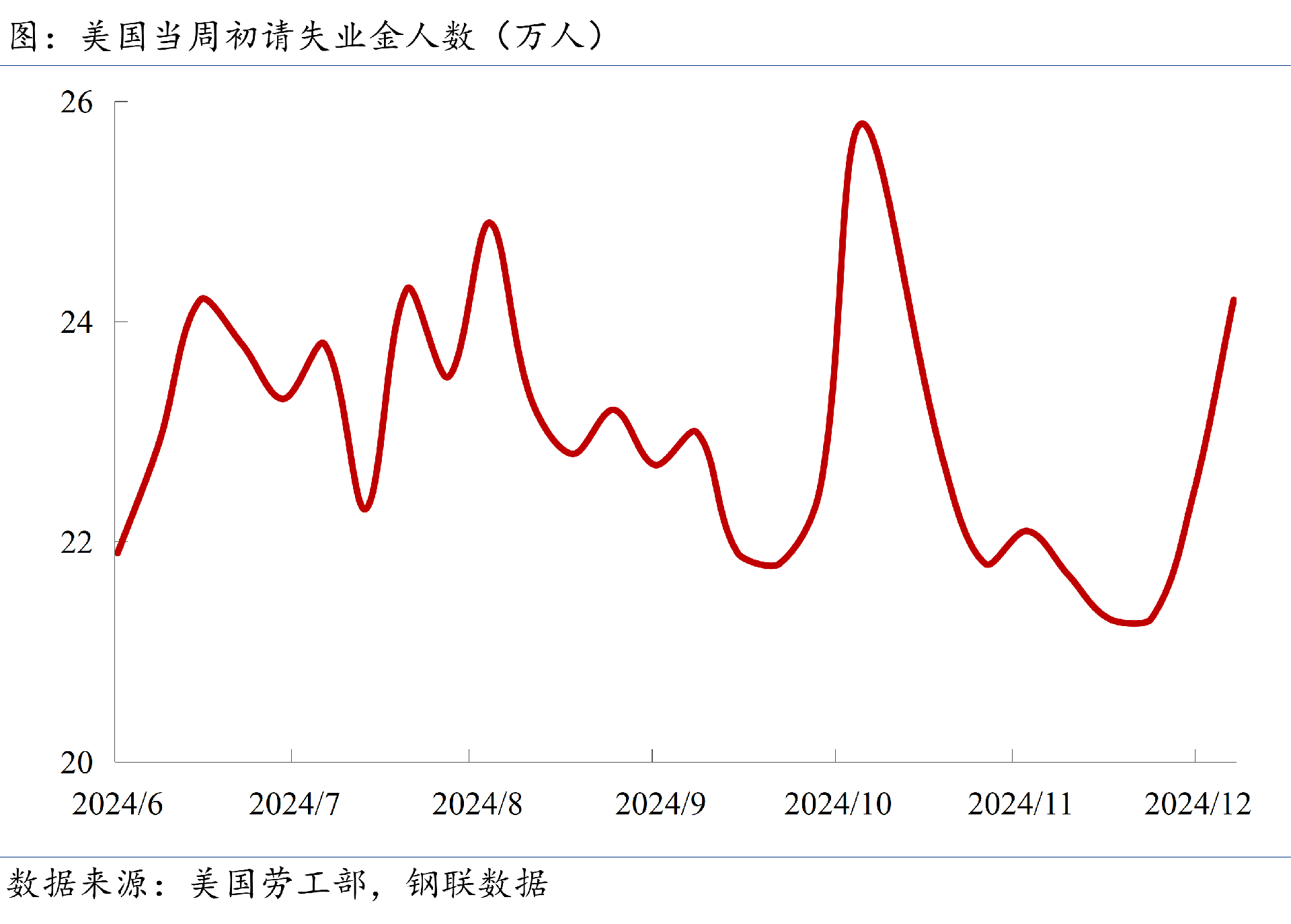Screen dimensions: 1291x924
Task: Click the x-axis label 2024/12
Action: tap(1198, 804)
